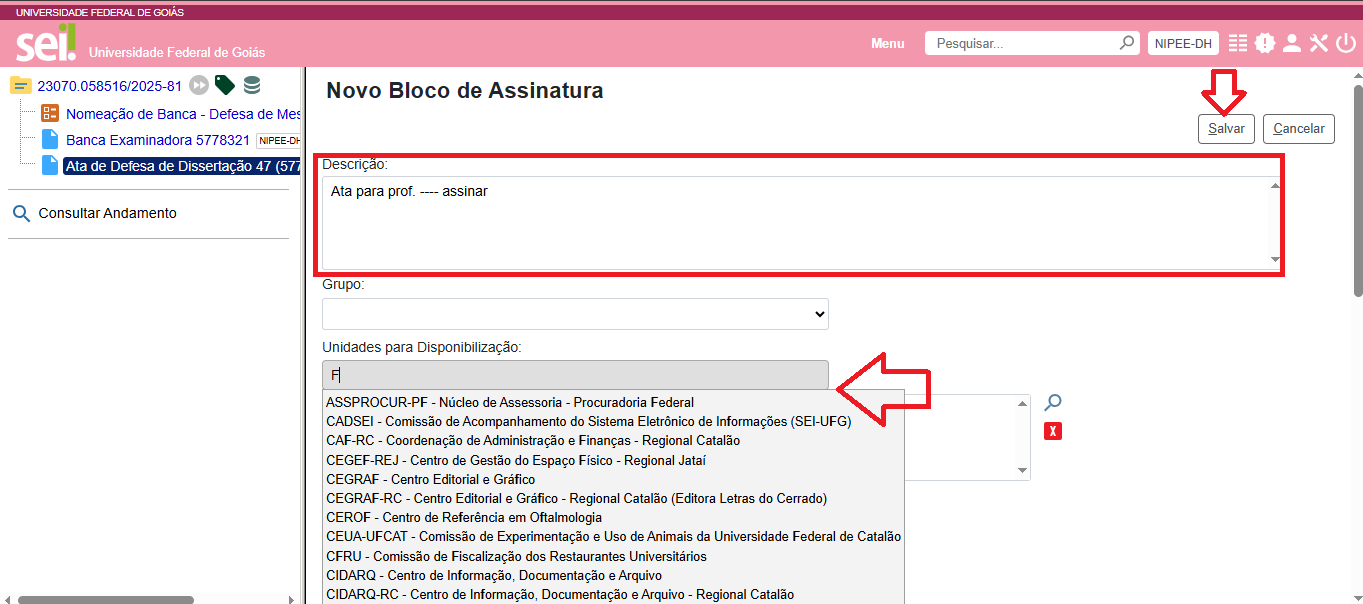1363x604 pixels.
Task: Open Banca Examinadora 5778321 document
Action: click(155, 139)
